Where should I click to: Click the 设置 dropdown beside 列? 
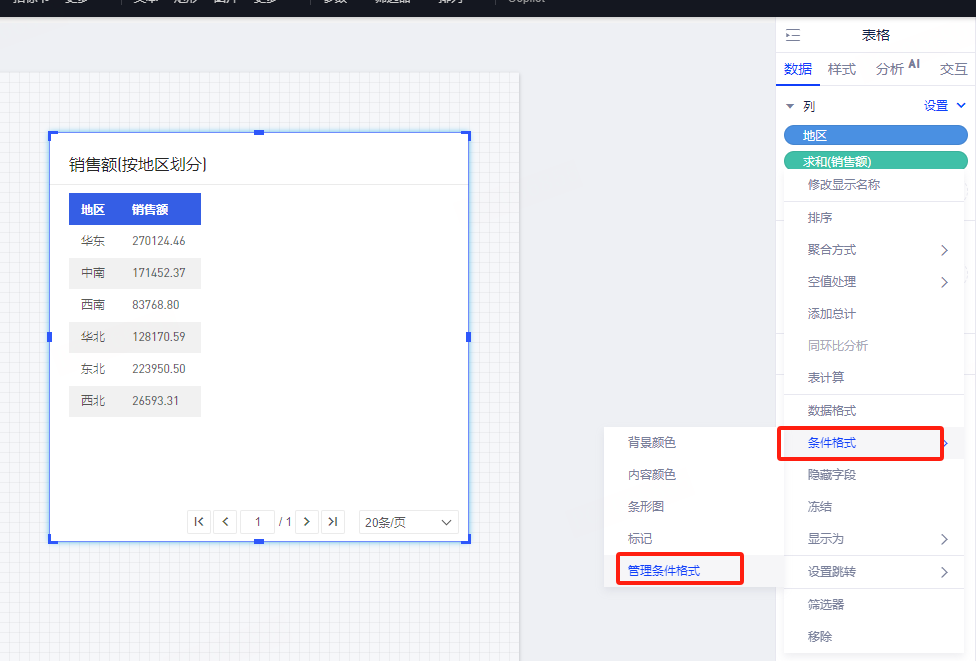click(x=944, y=106)
